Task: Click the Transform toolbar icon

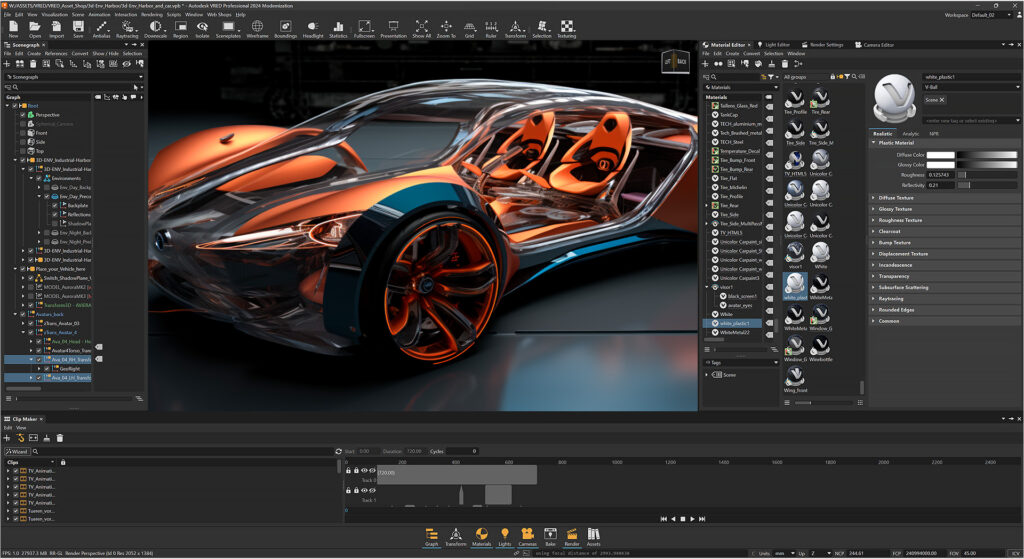Action: pyautogui.click(x=515, y=27)
